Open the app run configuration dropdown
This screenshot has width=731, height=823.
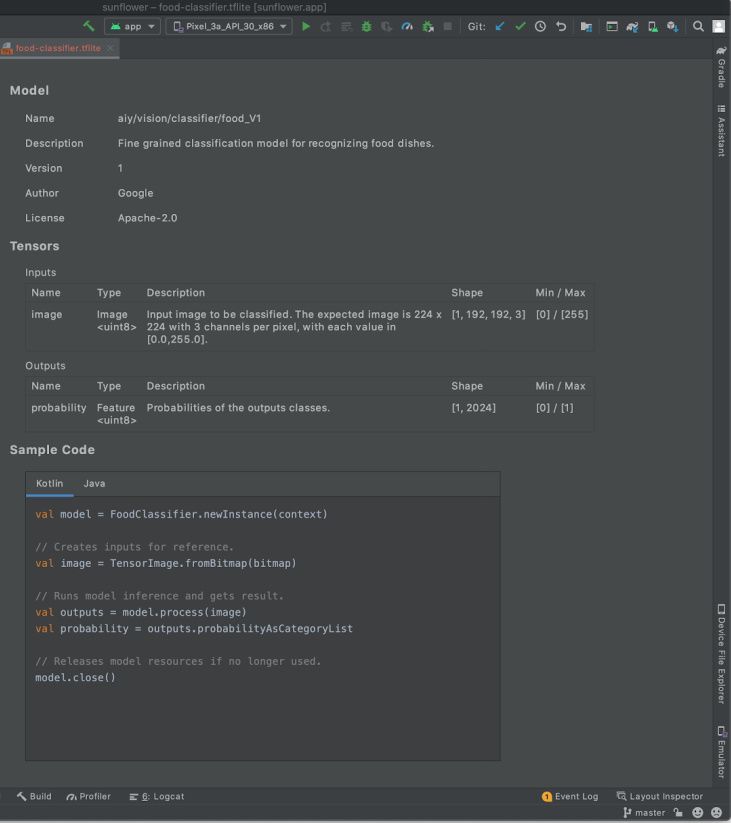[x=132, y=26]
